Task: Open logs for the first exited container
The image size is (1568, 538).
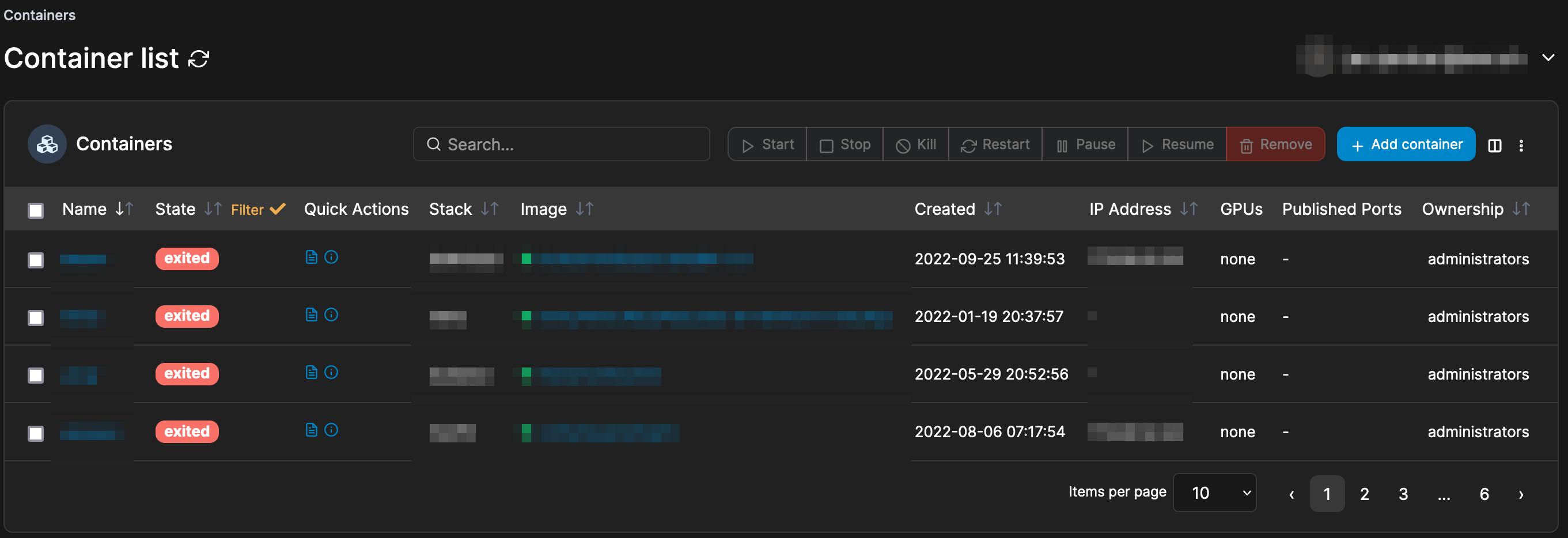Action: [x=311, y=257]
